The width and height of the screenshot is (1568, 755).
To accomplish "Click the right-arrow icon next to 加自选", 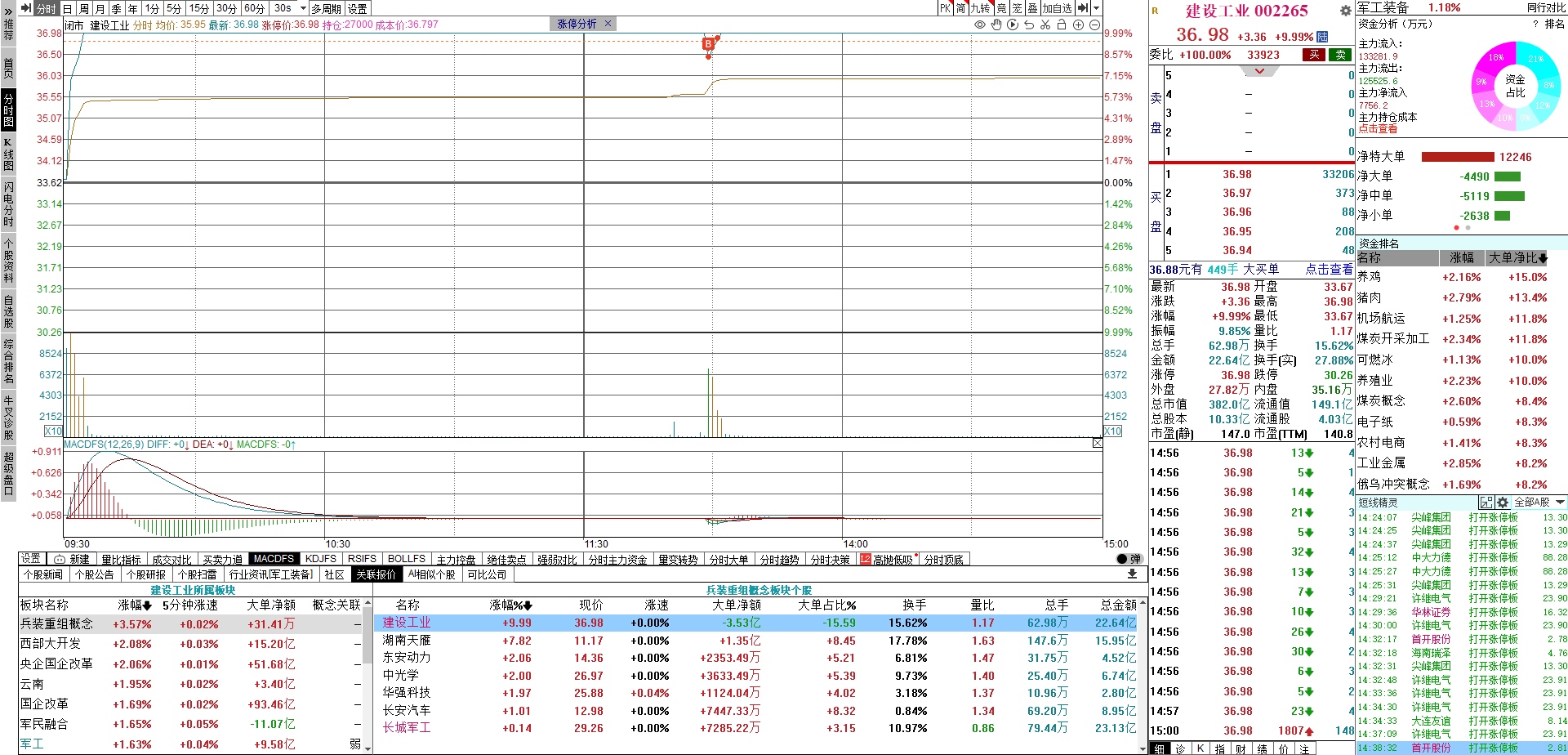I will click(1082, 8).
